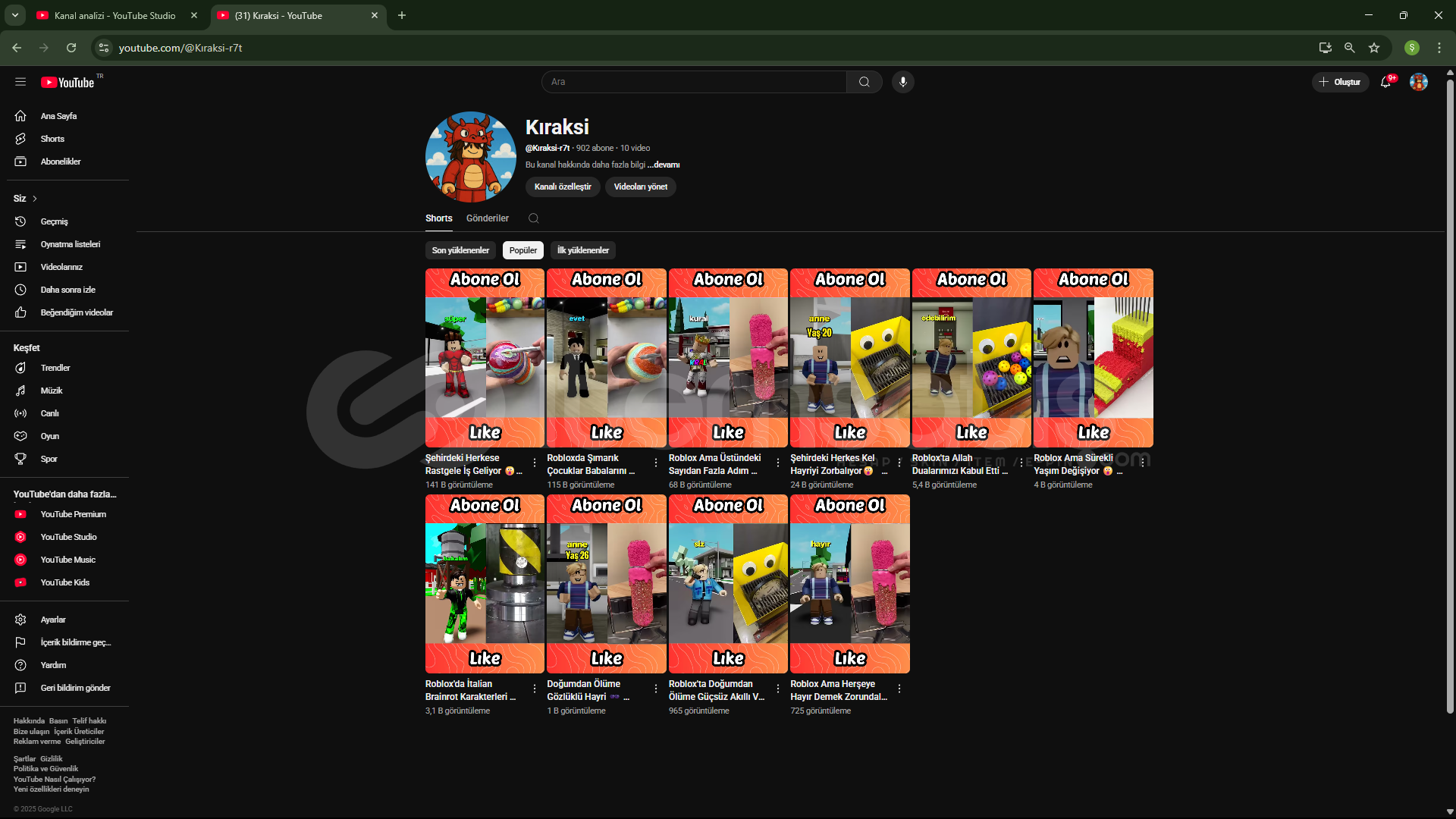This screenshot has width=1456, height=819.
Task: Click the search magnifier button
Action: (x=864, y=82)
